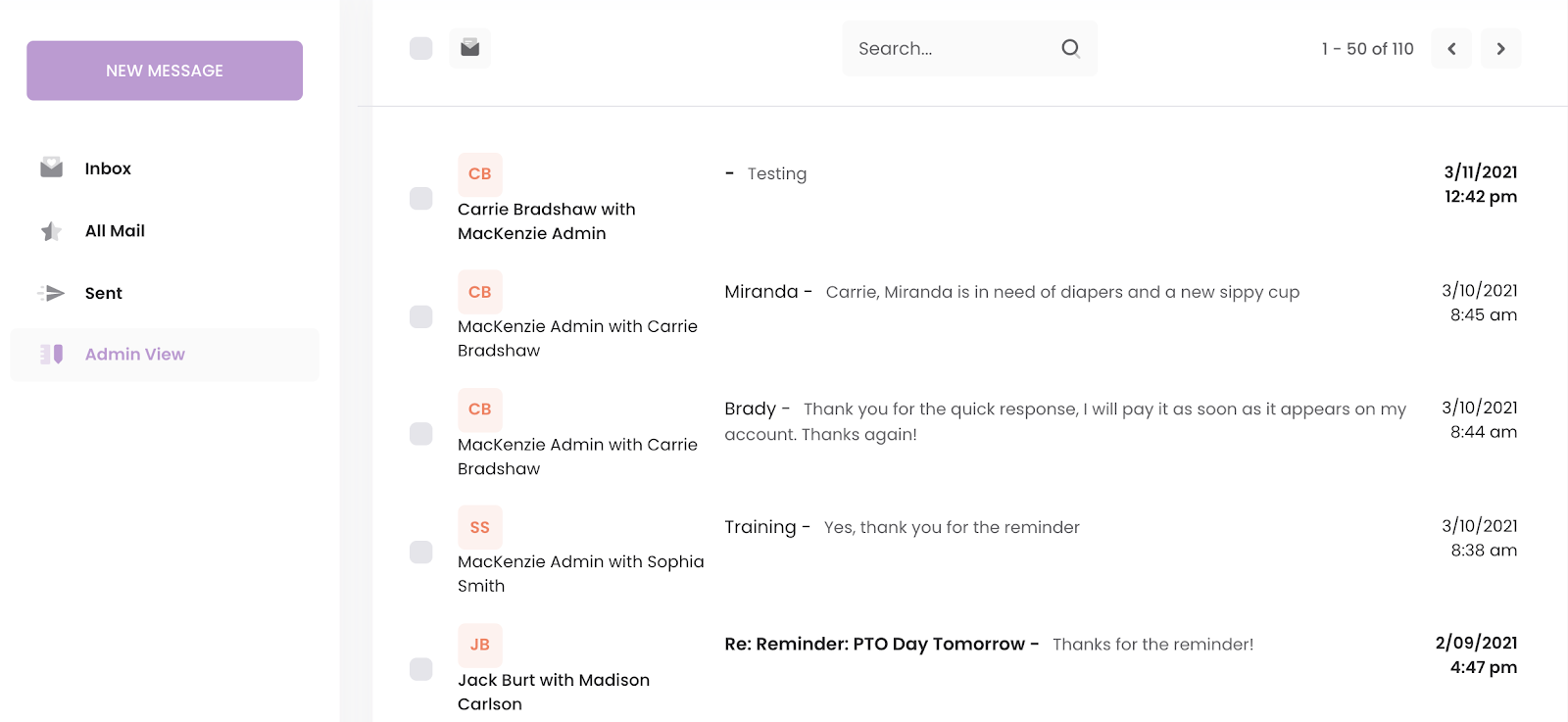Click the '1 - 50 of 110' counter
The width and height of the screenshot is (1568, 722).
[x=1367, y=49]
